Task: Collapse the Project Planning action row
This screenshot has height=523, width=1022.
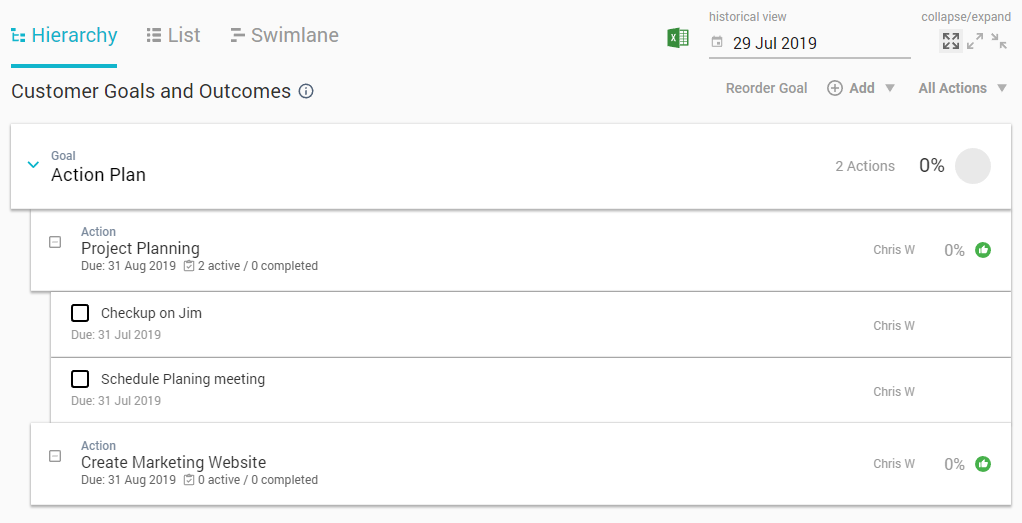Action: click(55, 242)
